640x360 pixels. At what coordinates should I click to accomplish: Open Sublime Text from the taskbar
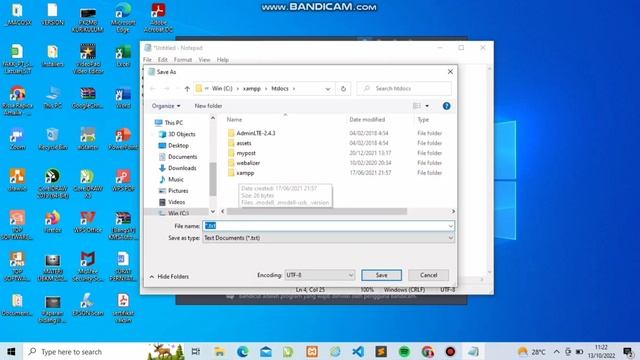tap(381, 351)
